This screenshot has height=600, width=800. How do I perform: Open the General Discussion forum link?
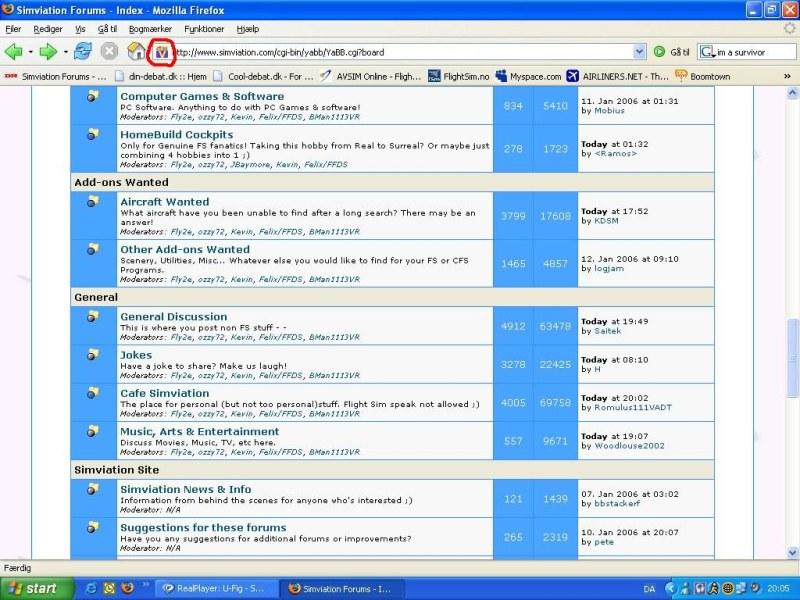coord(173,317)
